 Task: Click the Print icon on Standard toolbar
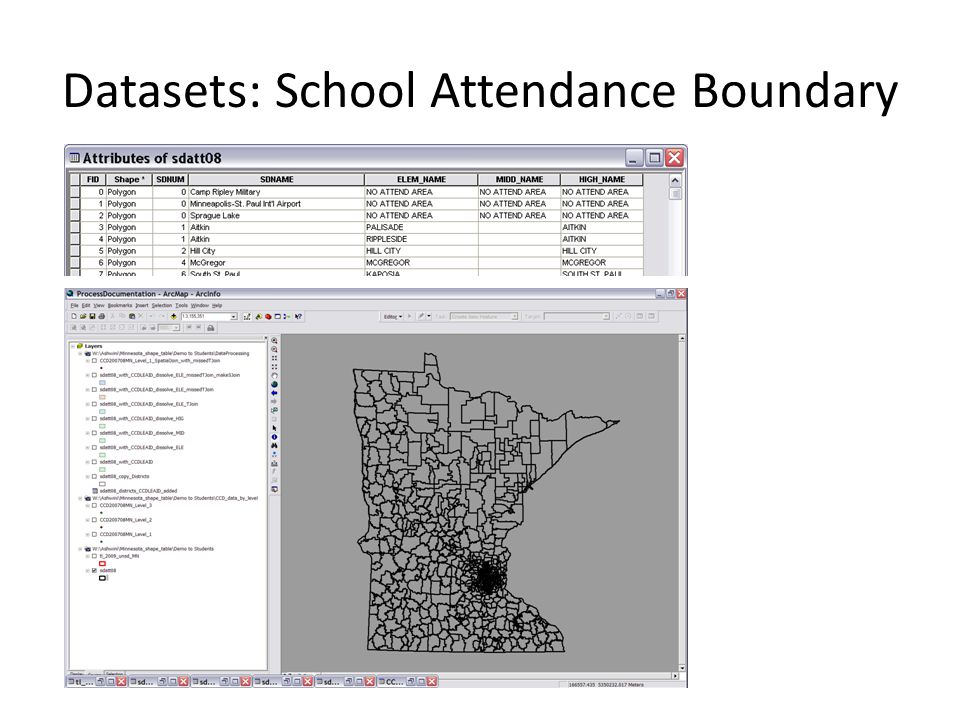102,317
